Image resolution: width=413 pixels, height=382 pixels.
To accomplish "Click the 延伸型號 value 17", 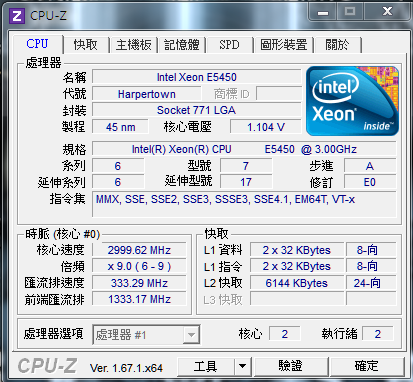I will coord(246,182).
